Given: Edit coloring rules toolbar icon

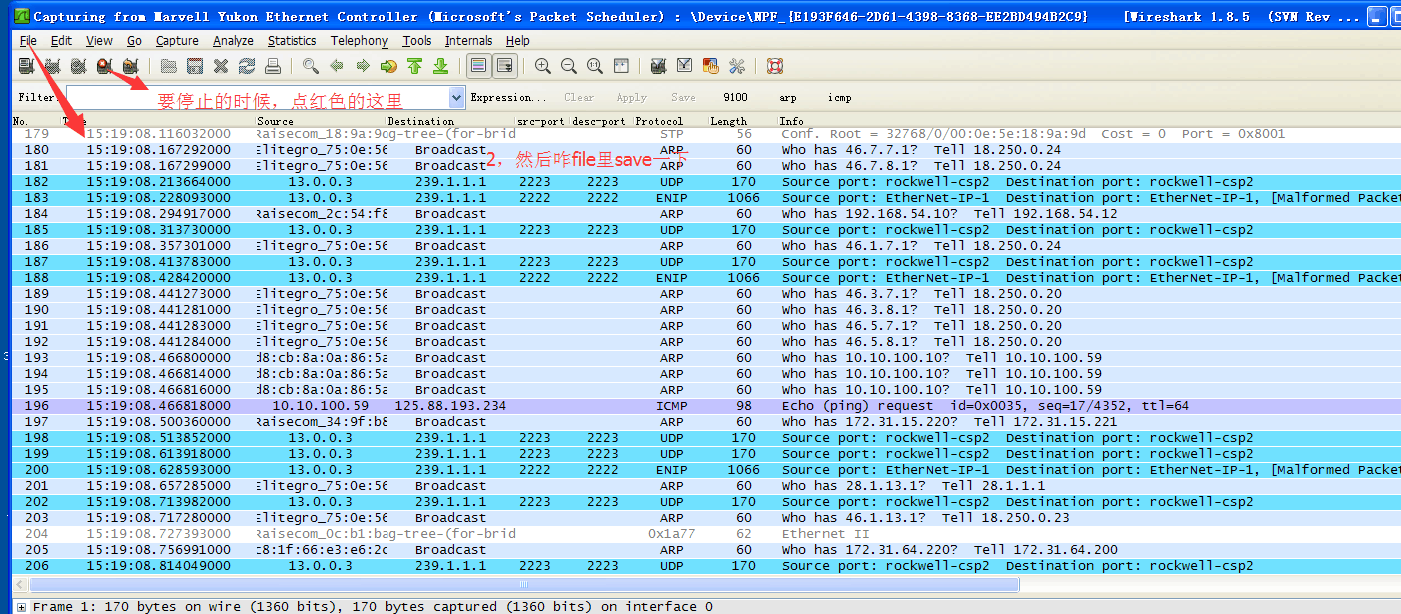Looking at the screenshot, I should 711,66.
